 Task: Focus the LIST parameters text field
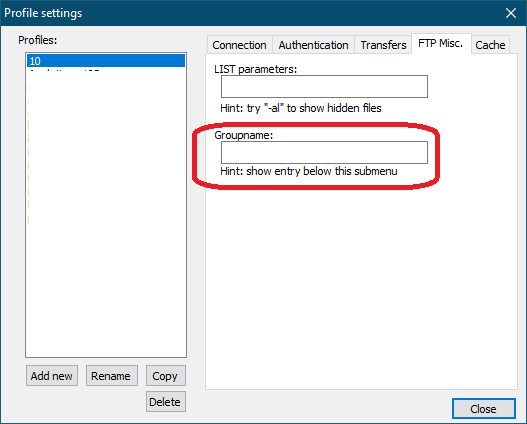[324, 87]
